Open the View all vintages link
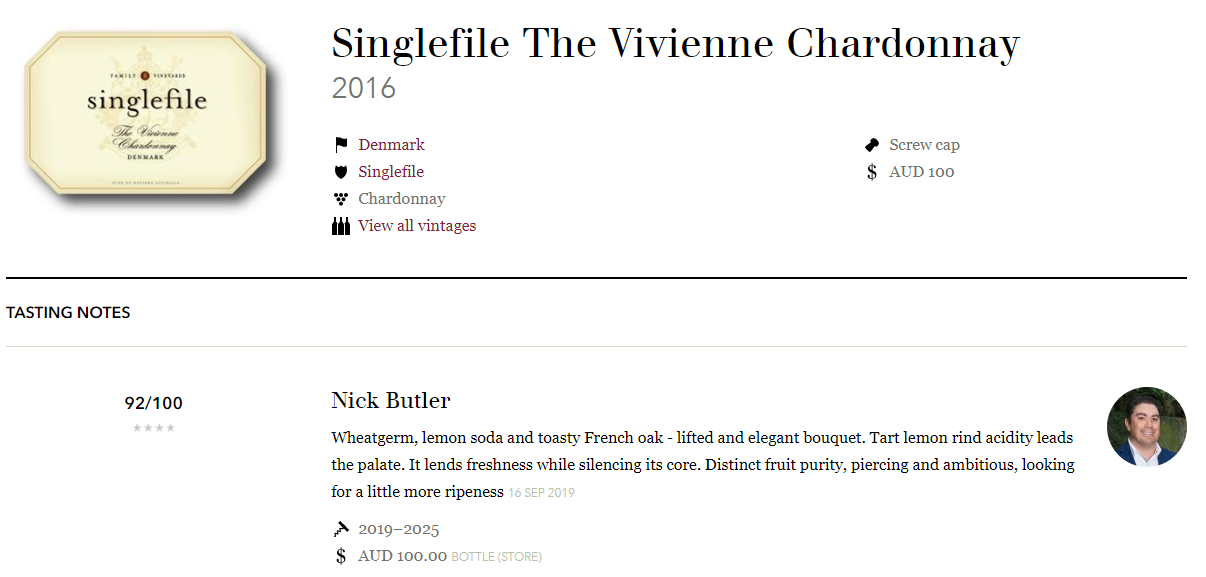 (x=417, y=226)
